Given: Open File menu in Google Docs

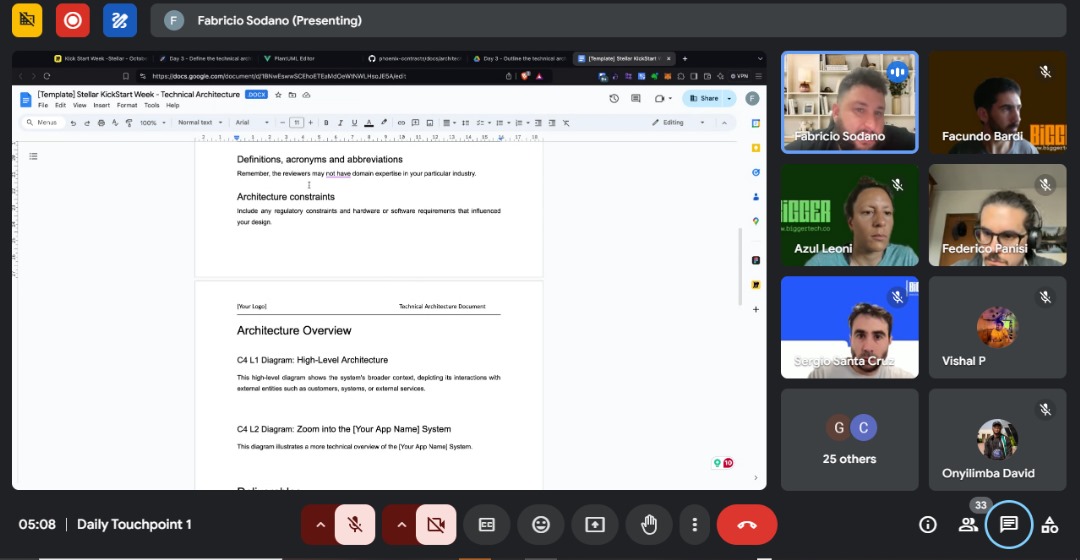Looking at the screenshot, I should pos(43,105).
